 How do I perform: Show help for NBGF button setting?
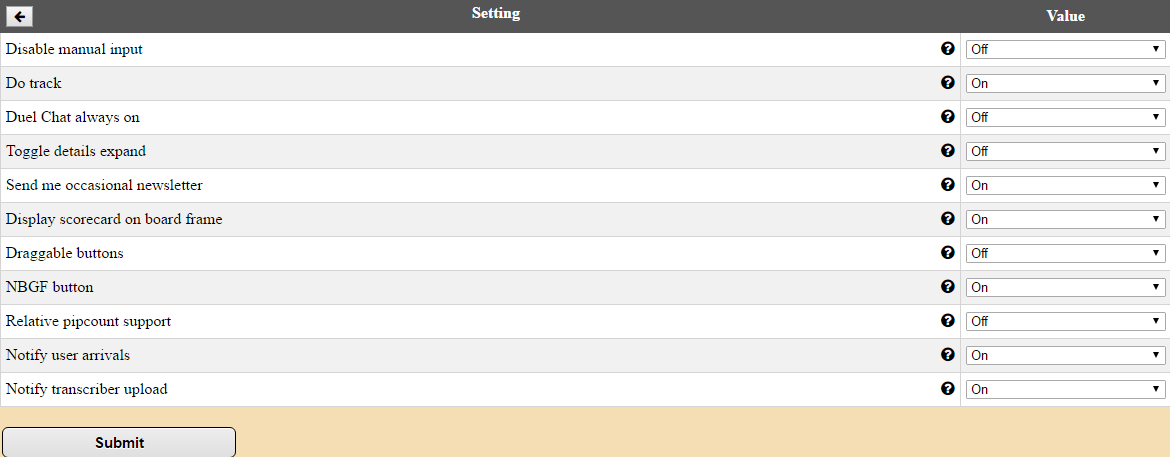[x=948, y=287]
